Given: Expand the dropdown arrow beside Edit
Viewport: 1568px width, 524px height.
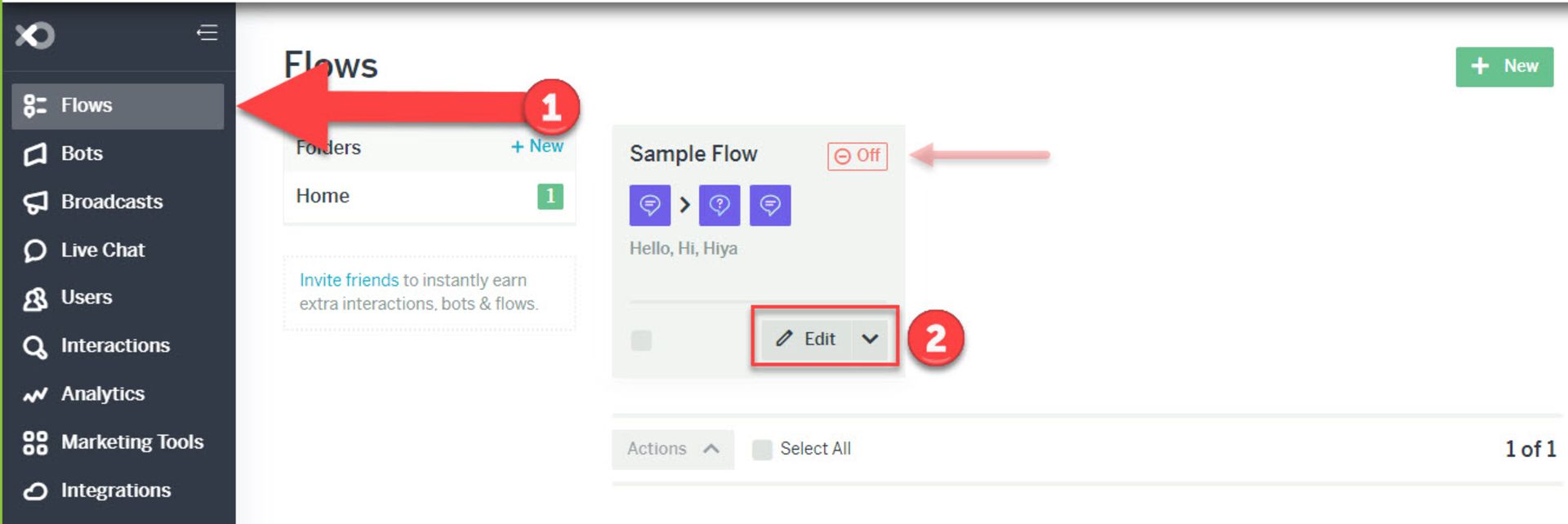Looking at the screenshot, I should 871,339.
